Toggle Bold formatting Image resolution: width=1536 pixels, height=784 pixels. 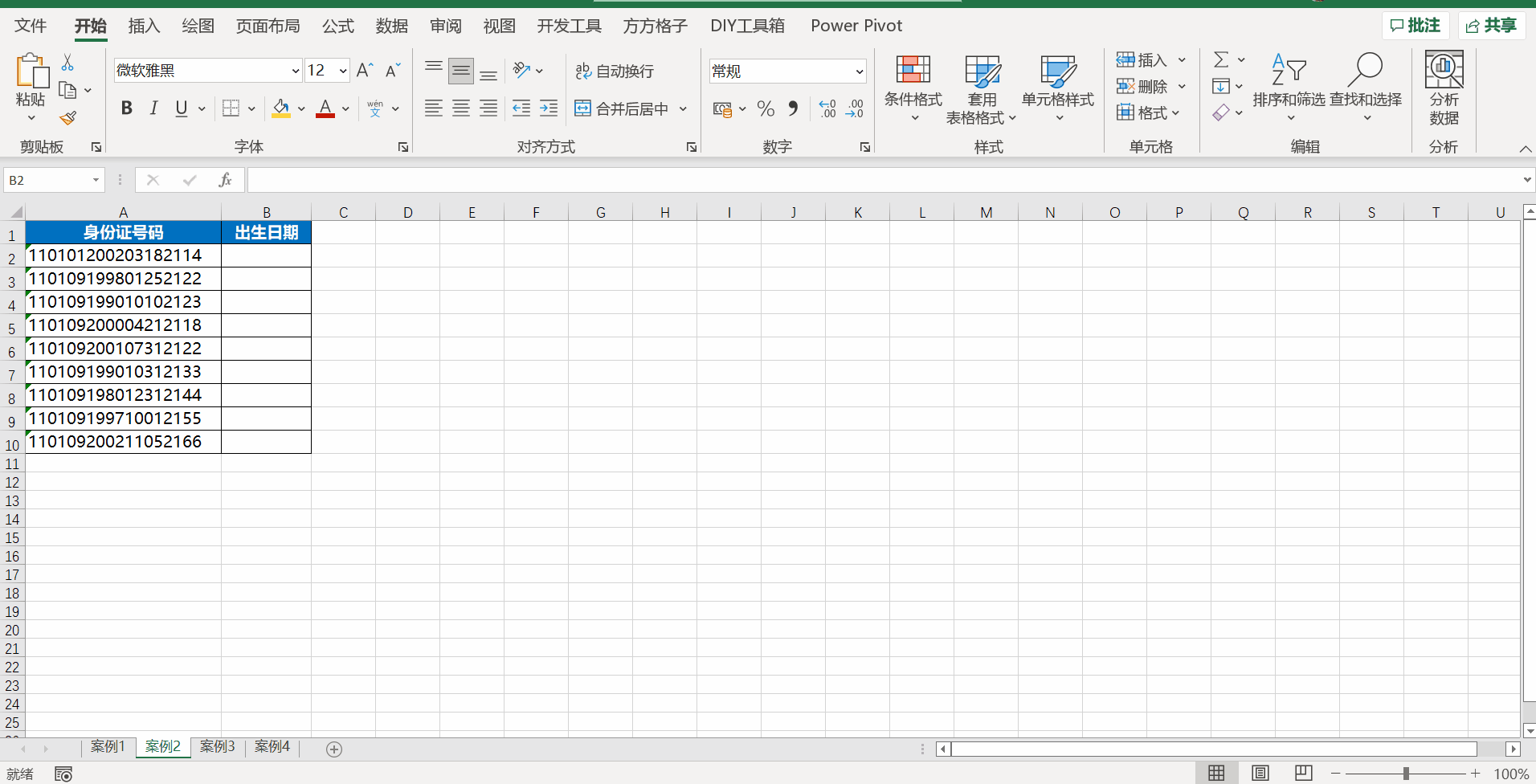[126, 108]
